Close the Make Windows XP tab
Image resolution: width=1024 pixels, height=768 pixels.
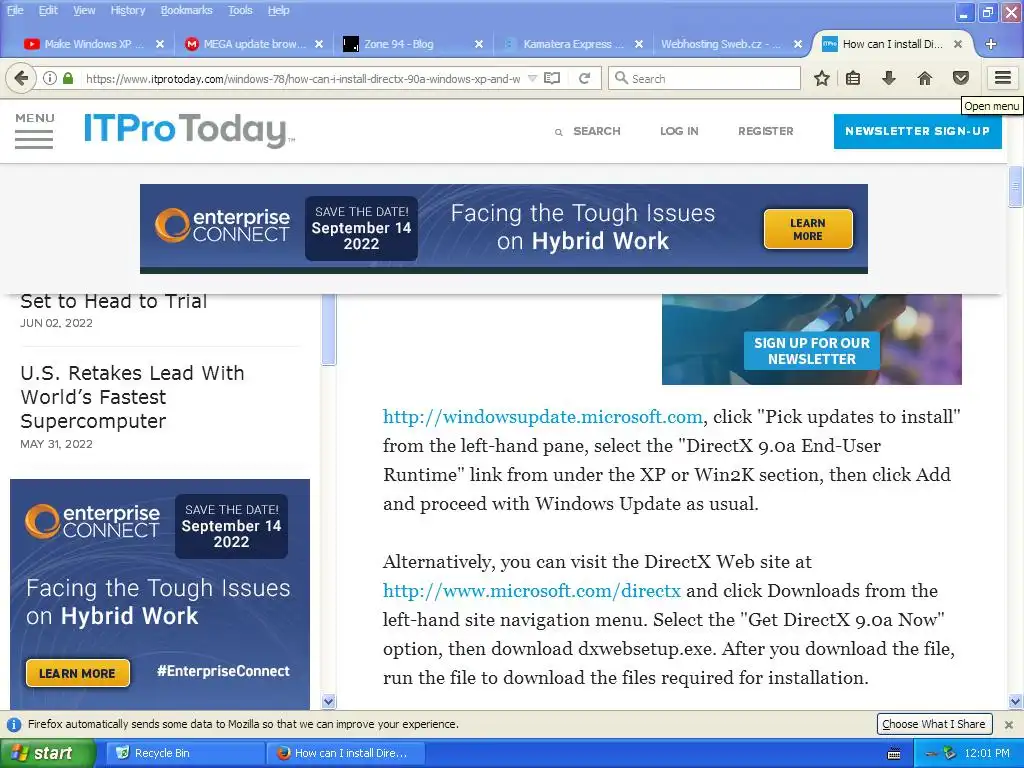coord(159,44)
